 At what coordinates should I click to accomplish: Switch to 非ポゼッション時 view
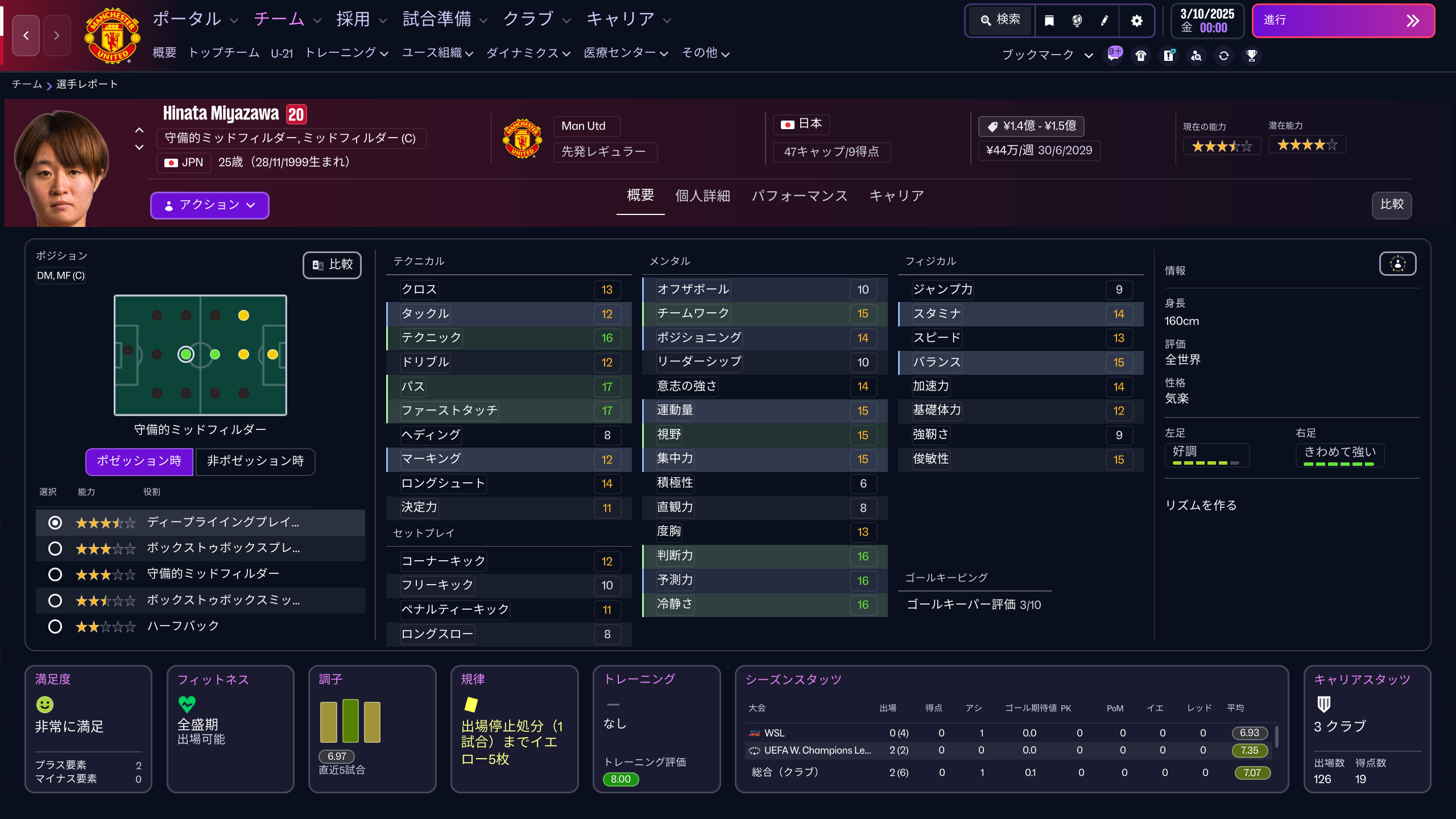pyautogui.click(x=255, y=462)
